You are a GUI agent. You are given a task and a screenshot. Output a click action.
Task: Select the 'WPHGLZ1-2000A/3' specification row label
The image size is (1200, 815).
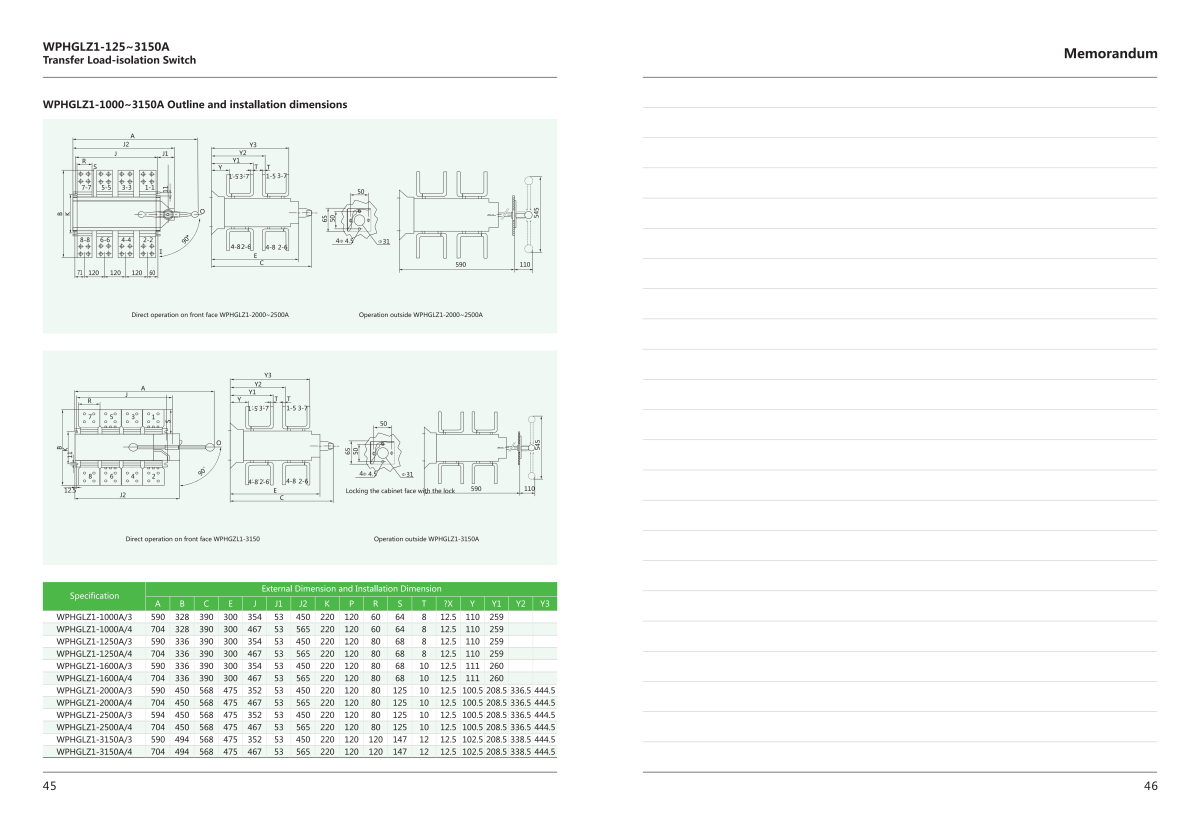tap(94, 690)
